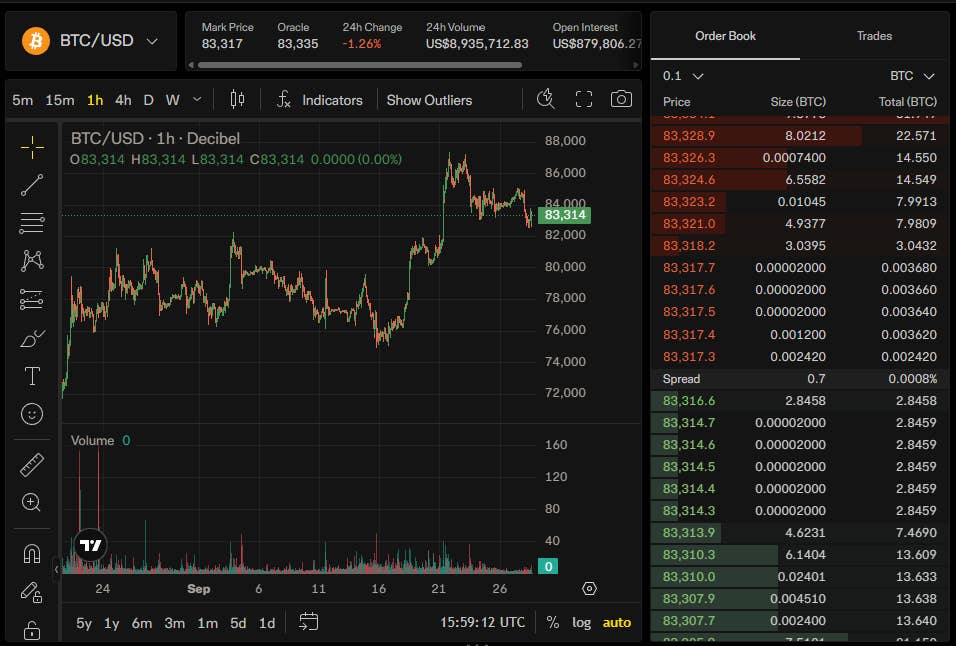Switch to the Trades tab
956x646 pixels.
pos(874,36)
